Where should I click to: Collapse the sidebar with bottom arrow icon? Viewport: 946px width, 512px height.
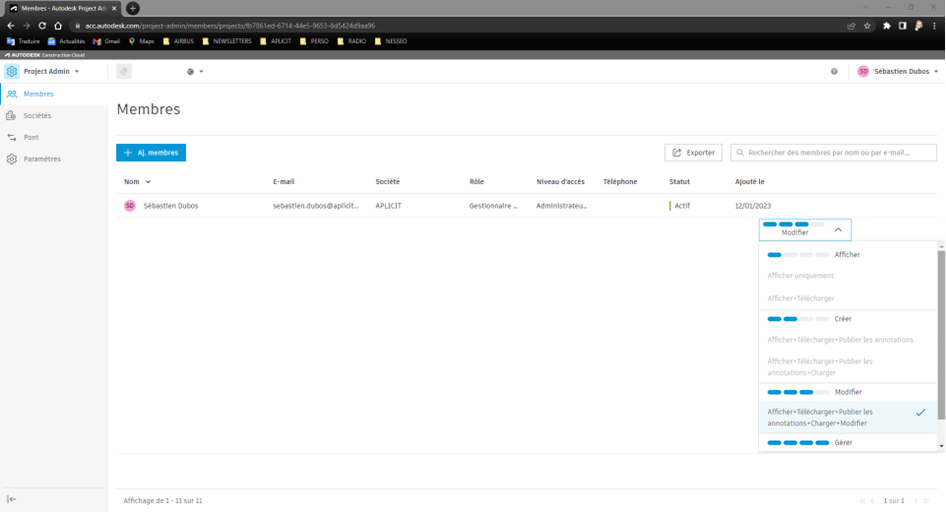(x=11, y=499)
